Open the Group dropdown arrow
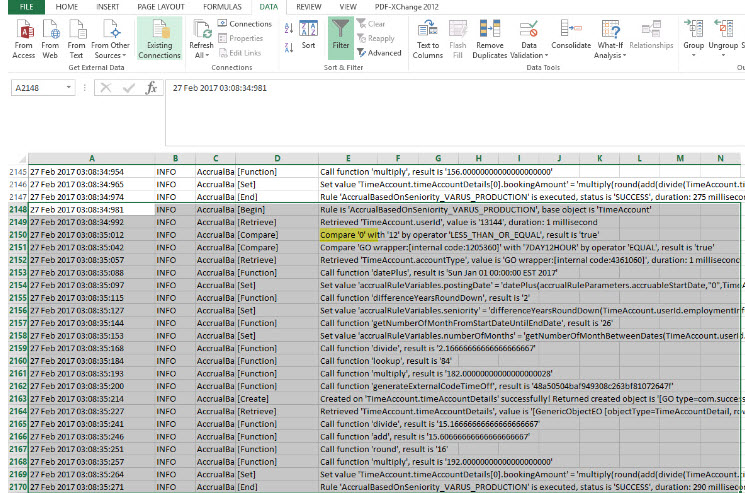 (694, 56)
